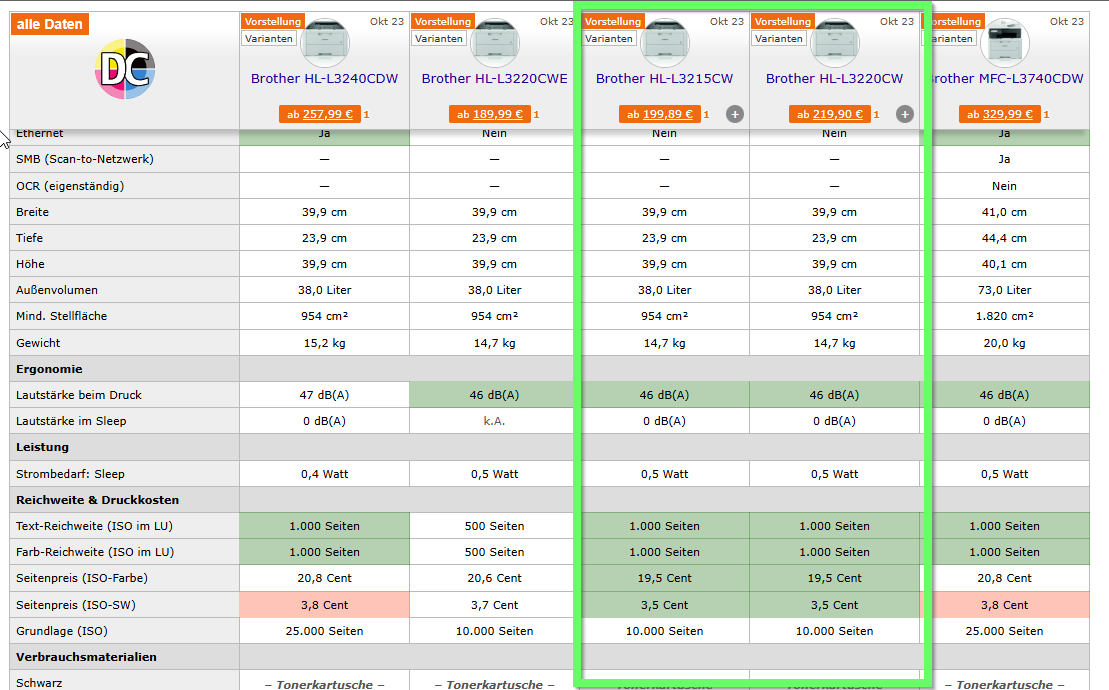
Task: Click the 'ab 189,99 €' price button
Action: click(489, 114)
